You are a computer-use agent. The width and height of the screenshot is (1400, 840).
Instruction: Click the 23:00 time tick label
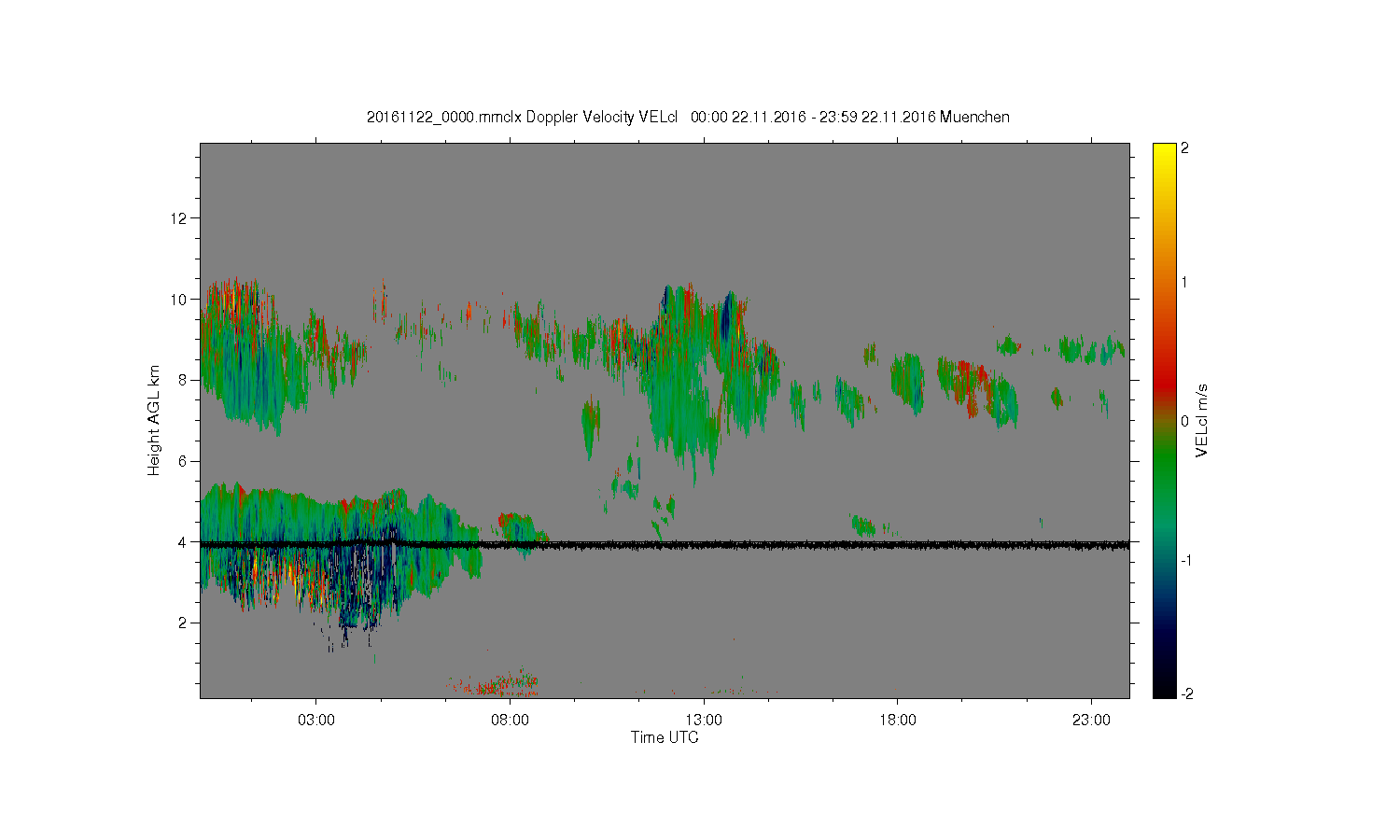tap(1091, 721)
